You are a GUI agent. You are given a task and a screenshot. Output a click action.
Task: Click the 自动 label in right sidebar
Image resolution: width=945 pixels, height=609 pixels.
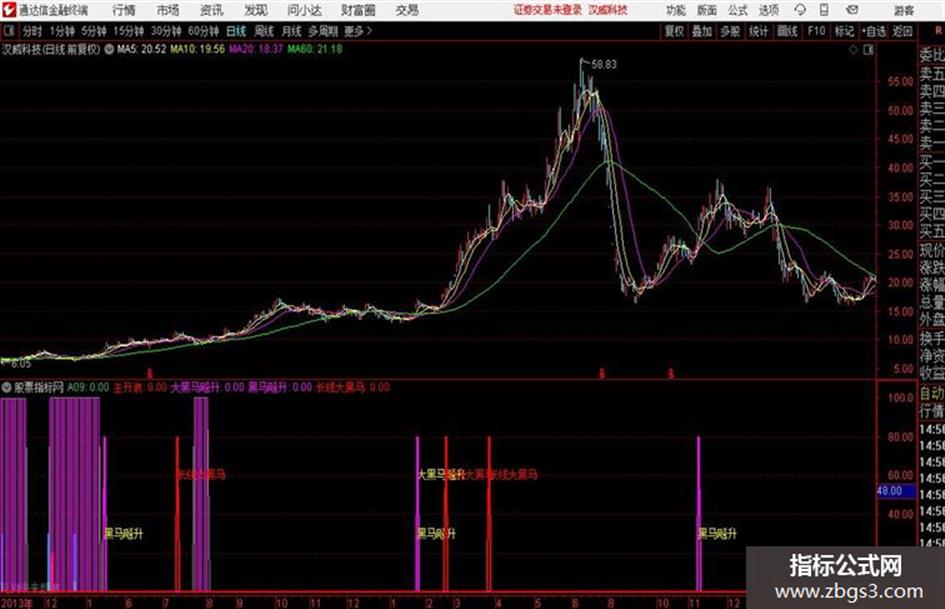[932, 394]
